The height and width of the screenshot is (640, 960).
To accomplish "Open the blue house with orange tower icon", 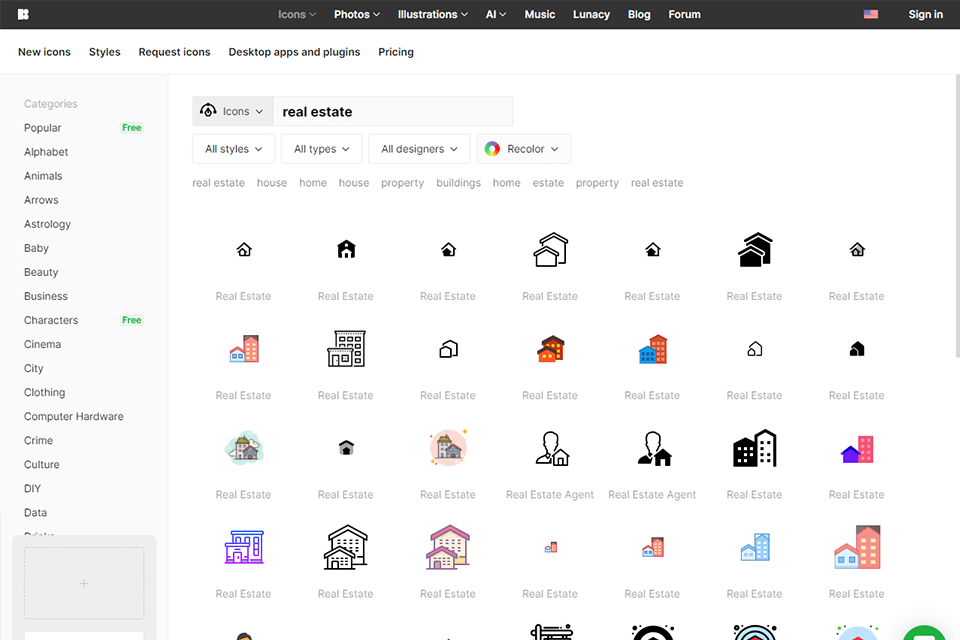I will (x=653, y=348).
